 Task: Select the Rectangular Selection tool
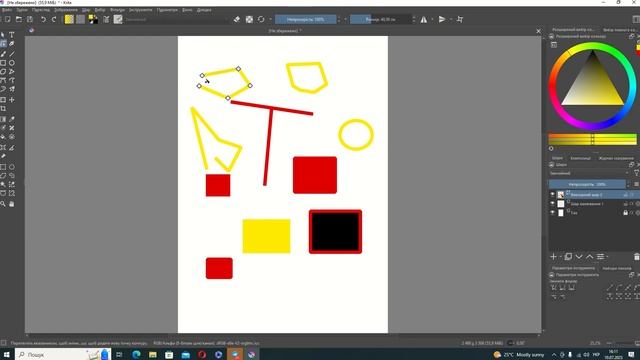pyautogui.click(x=3, y=167)
